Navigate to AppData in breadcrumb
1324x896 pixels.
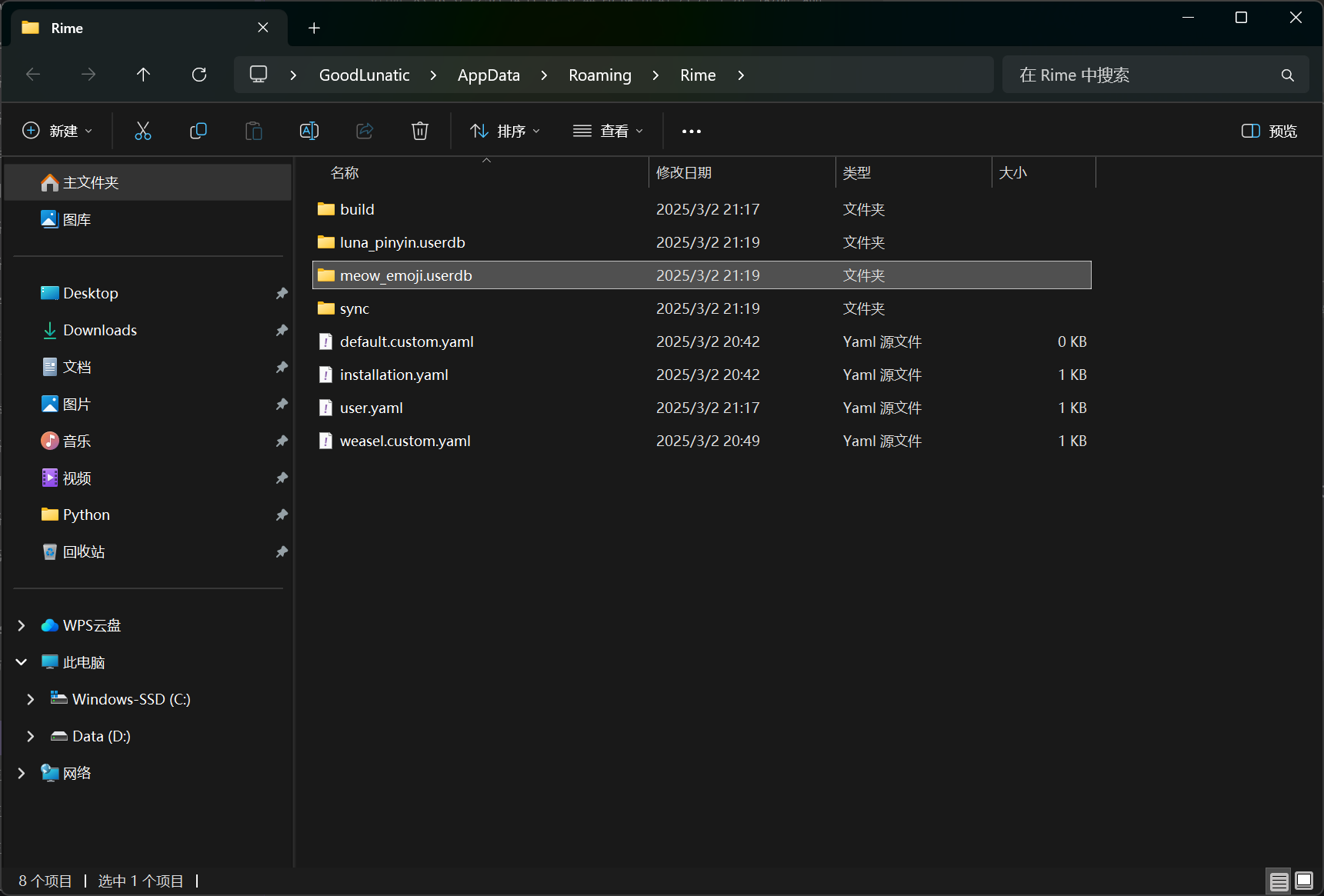coord(489,75)
